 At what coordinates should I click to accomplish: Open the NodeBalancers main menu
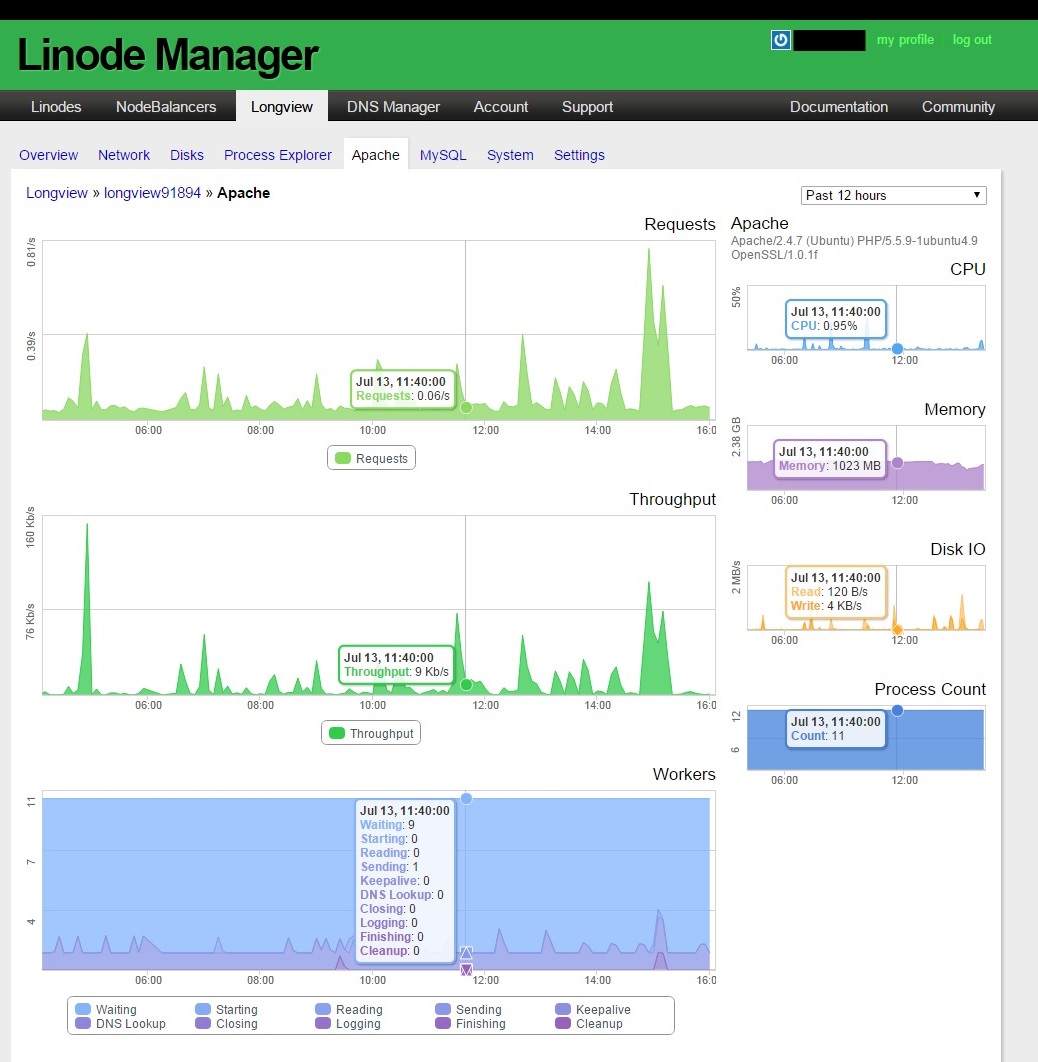tap(166, 106)
